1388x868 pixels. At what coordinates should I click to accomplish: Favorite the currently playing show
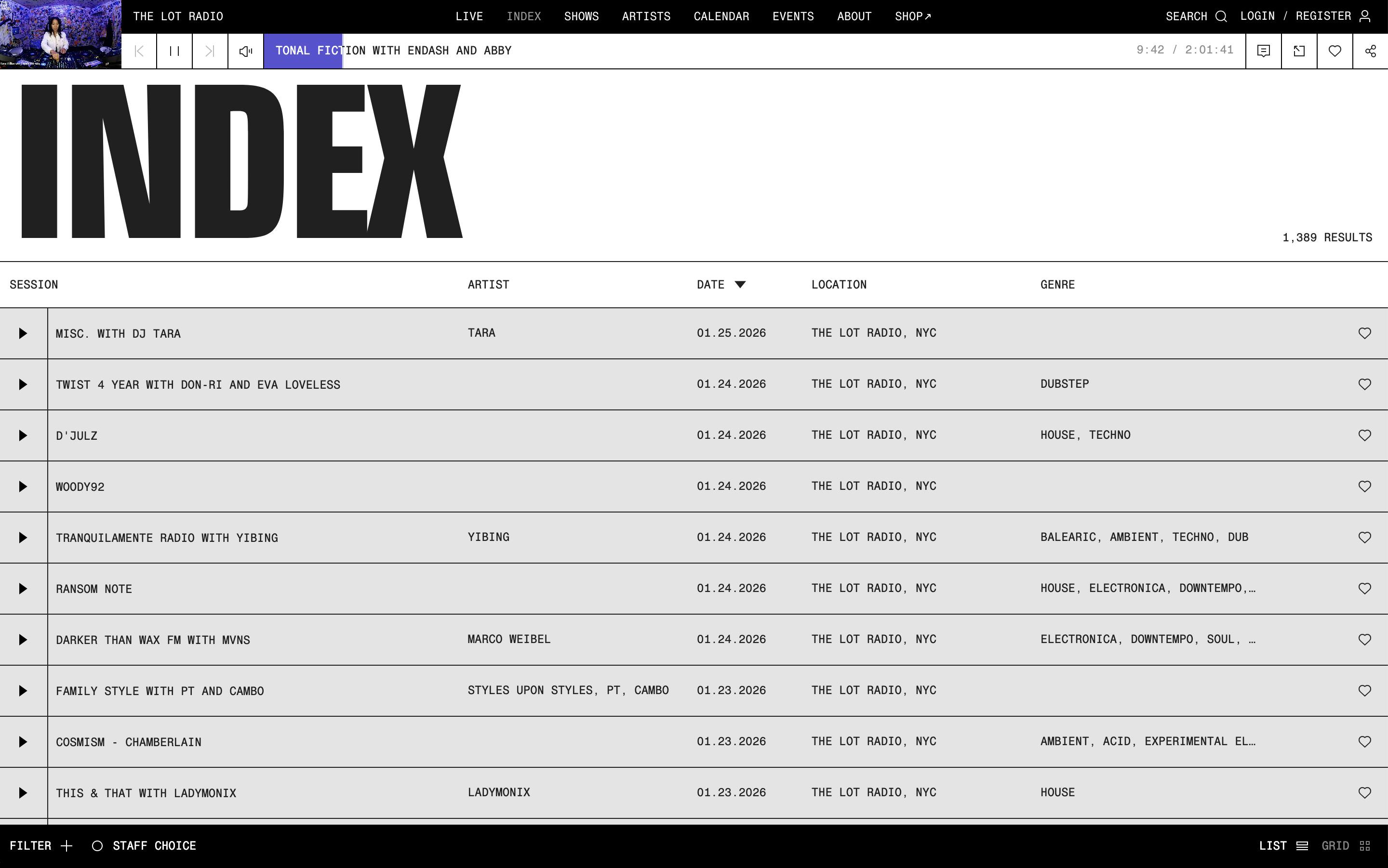click(1335, 51)
